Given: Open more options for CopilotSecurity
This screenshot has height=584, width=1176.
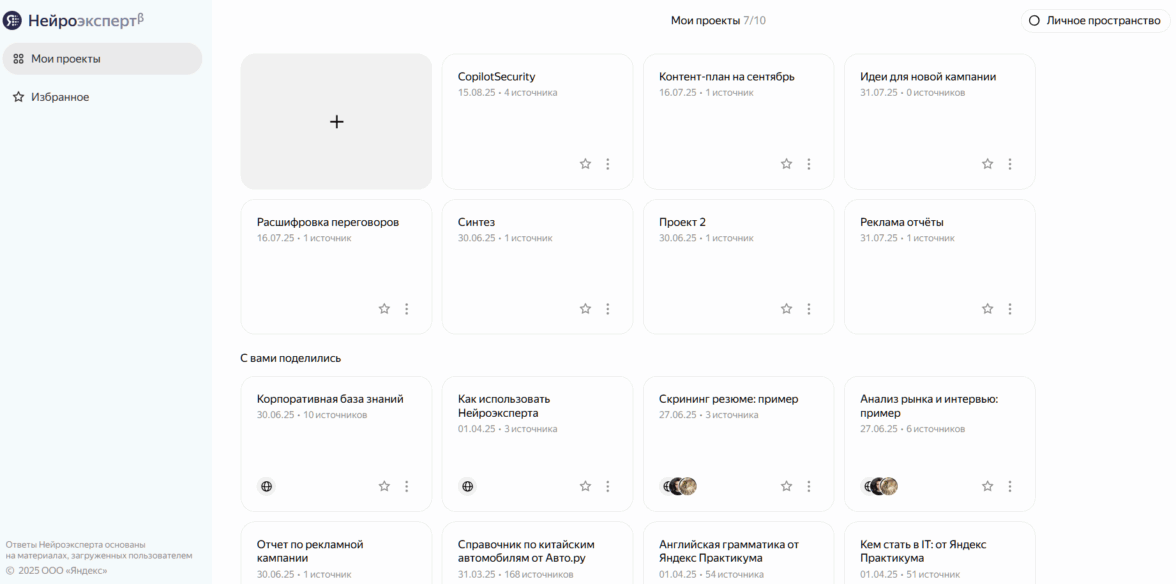Looking at the screenshot, I should point(608,163).
